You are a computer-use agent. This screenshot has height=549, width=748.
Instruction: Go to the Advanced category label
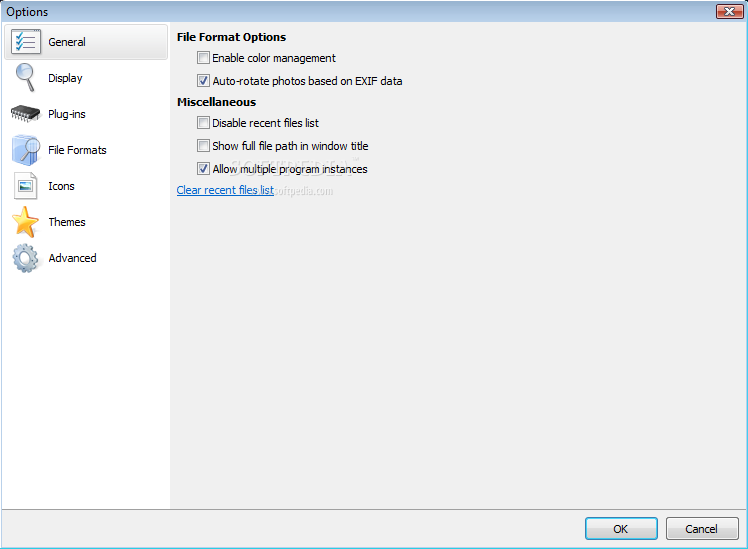tap(73, 258)
